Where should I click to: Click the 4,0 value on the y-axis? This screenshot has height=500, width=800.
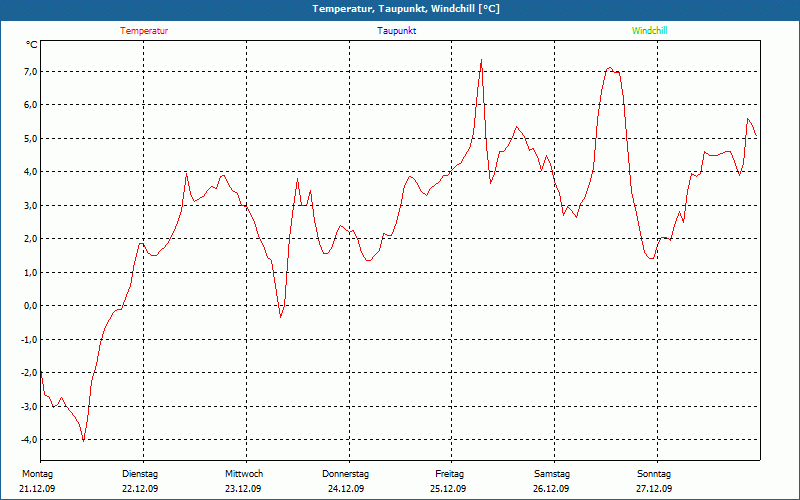(x=30, y=171)
